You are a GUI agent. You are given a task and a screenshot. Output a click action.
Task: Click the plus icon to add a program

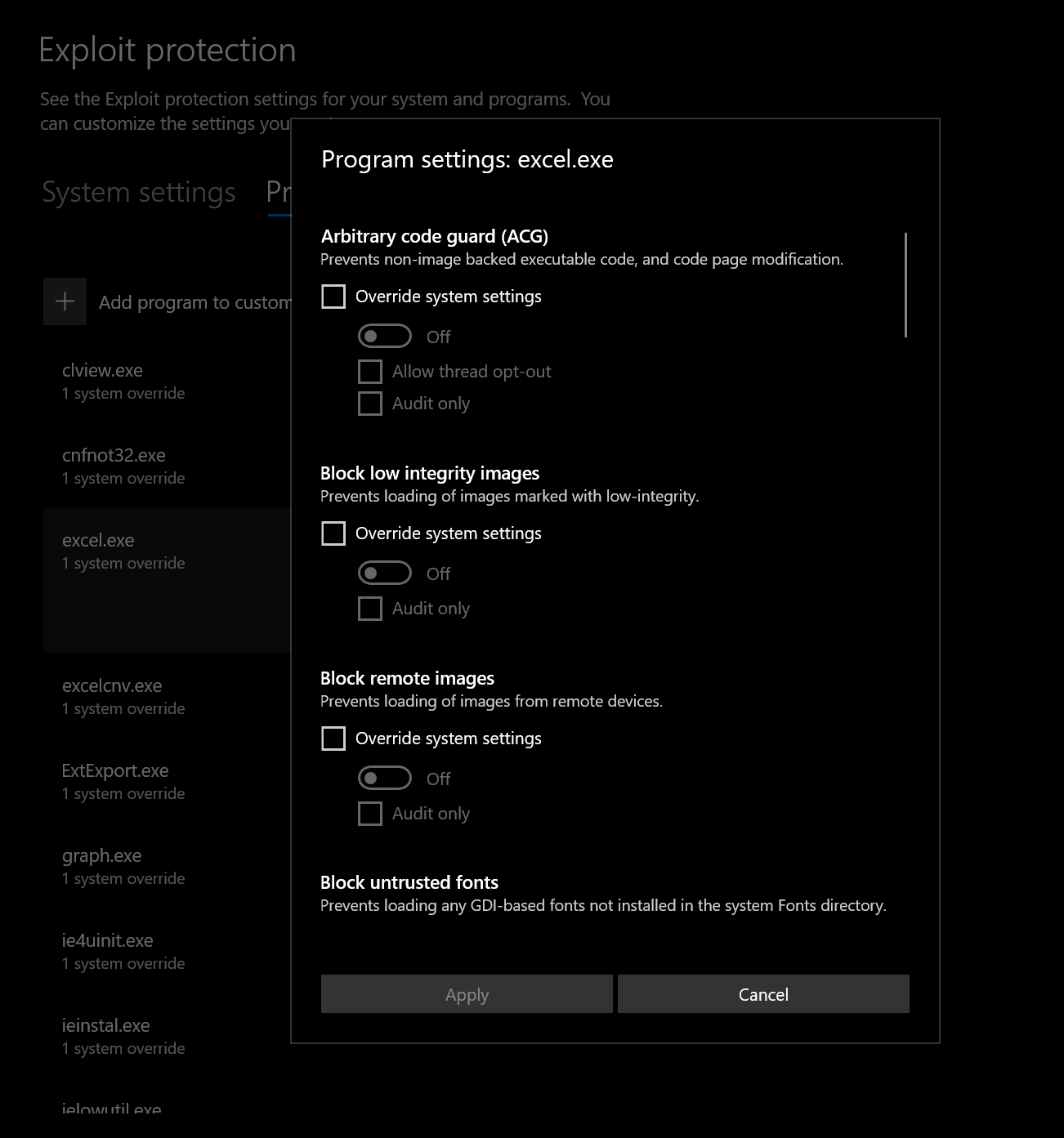tap(65, 301)
